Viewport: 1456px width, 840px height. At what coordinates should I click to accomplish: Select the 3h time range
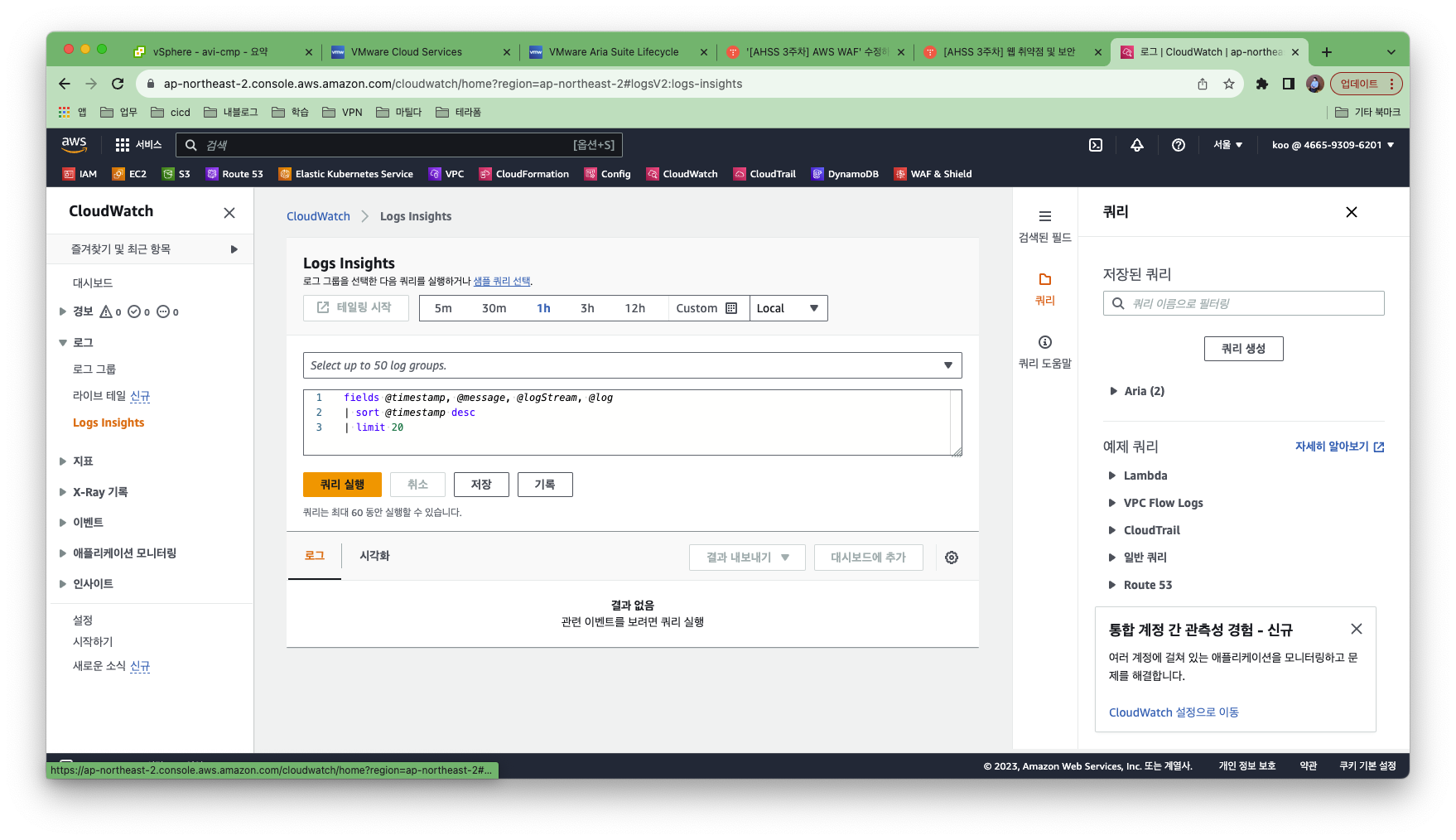click(x=587, y=308)
